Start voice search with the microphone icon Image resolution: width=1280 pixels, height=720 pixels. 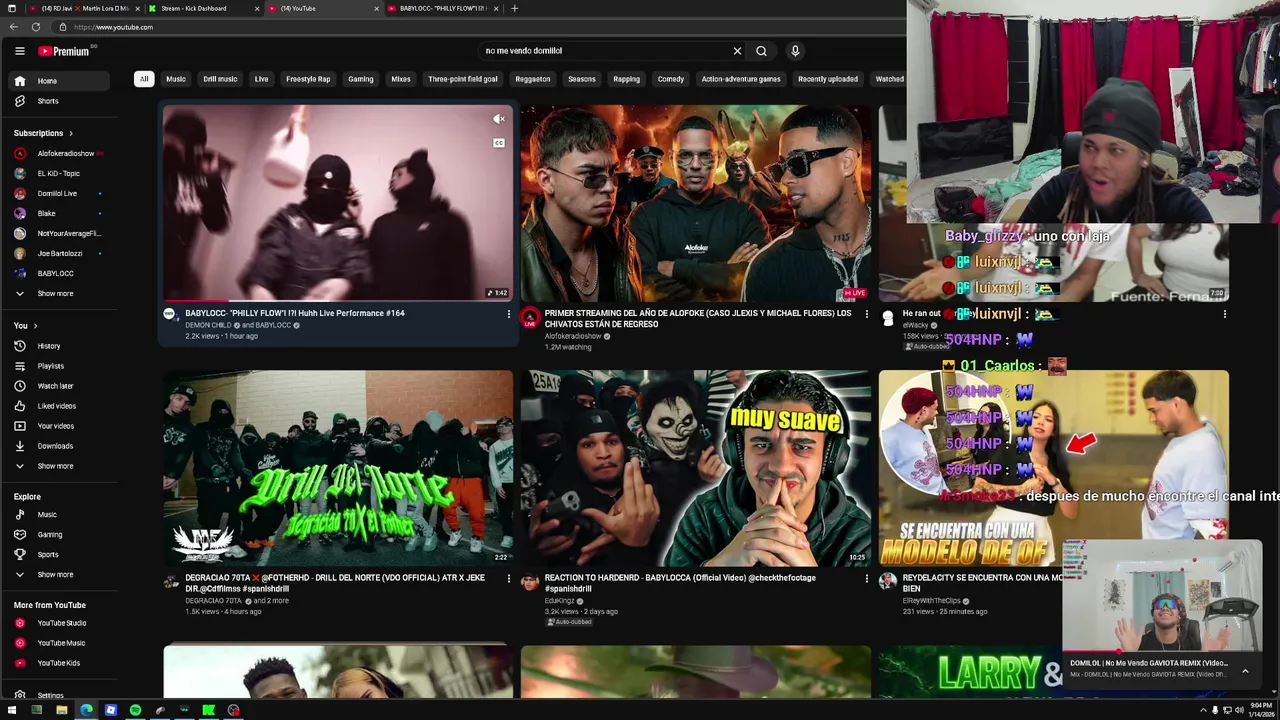795,51
